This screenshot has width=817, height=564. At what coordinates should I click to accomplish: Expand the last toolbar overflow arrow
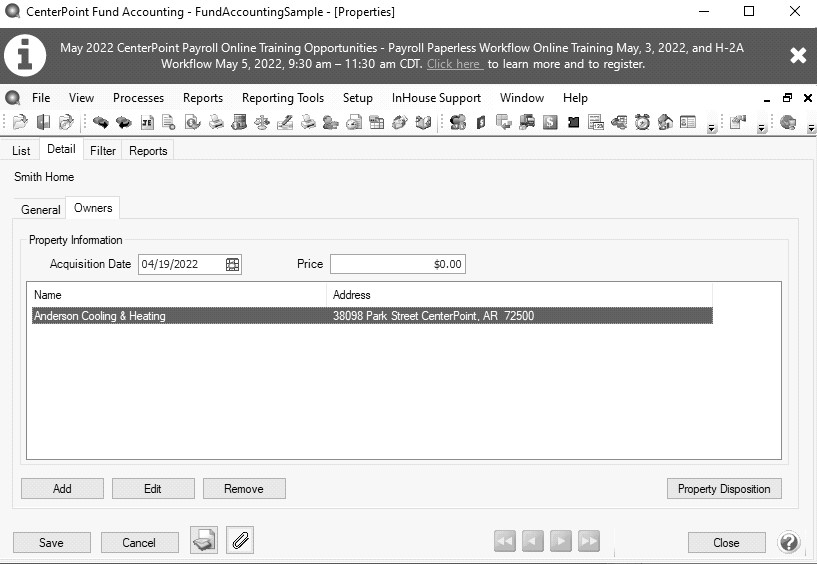(x=811, y=128)
